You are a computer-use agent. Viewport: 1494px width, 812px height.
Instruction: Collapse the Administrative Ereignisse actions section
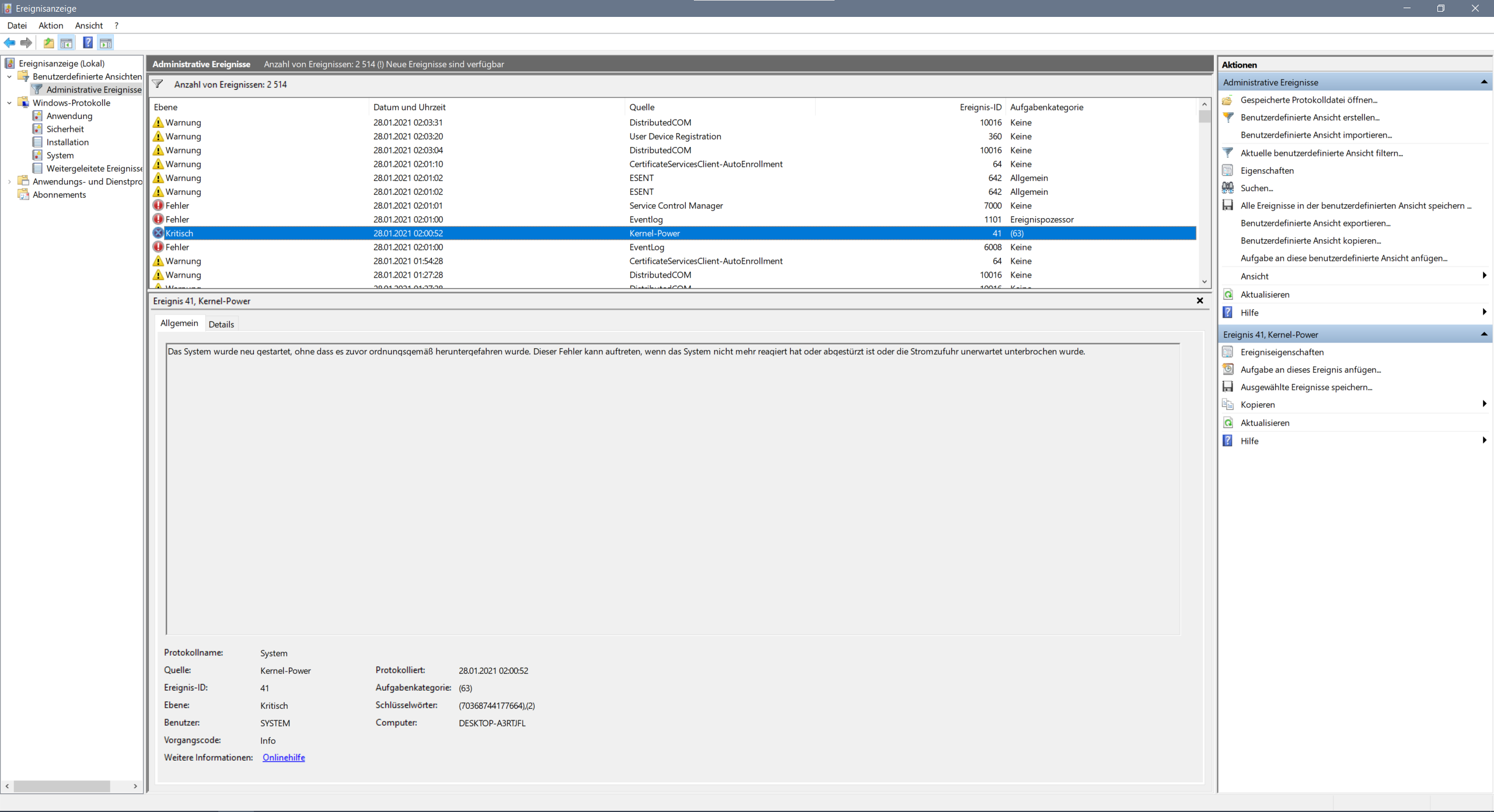point(1483,82)
